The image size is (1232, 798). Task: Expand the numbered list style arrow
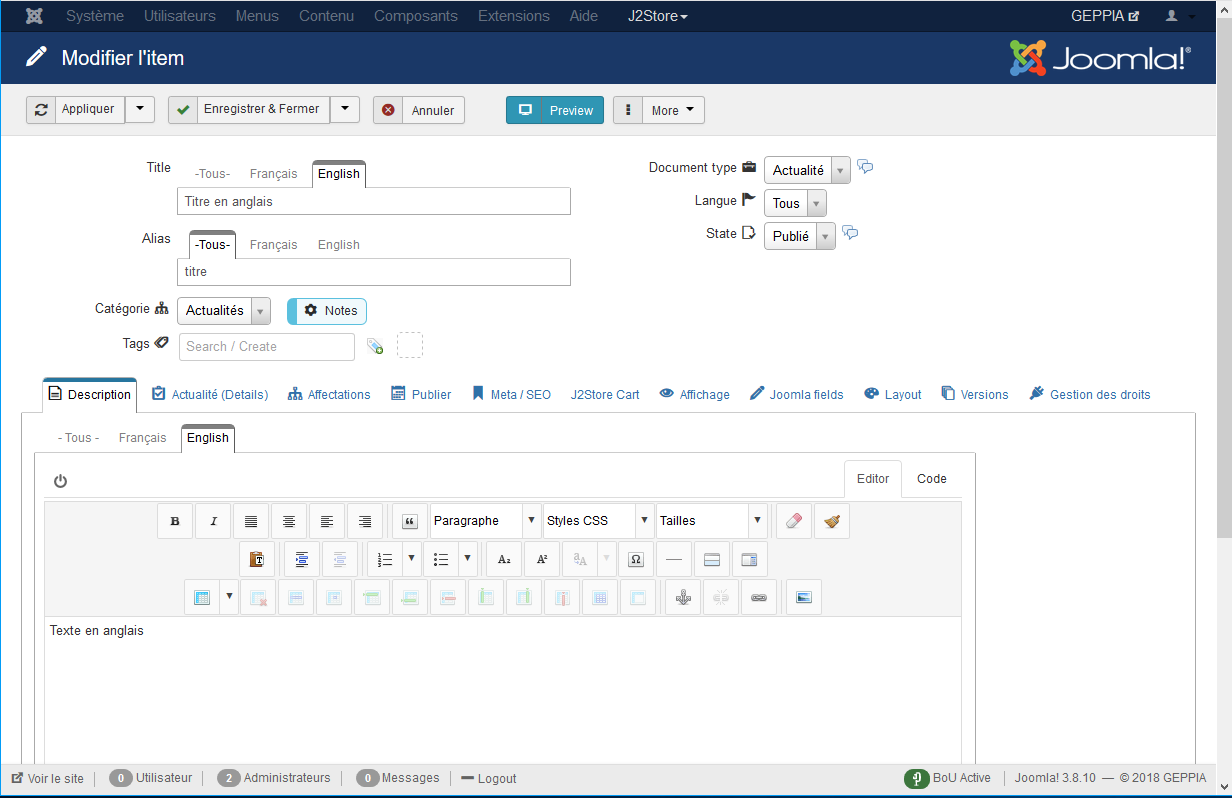411,560
